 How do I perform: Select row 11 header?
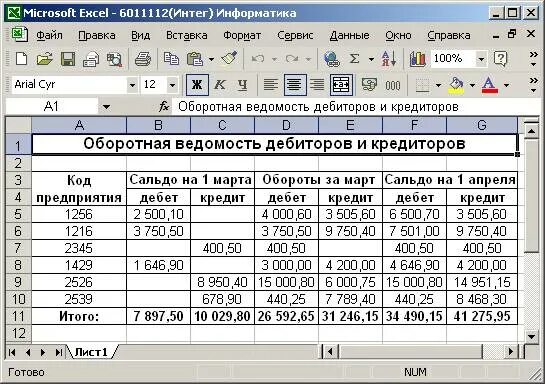18,316
